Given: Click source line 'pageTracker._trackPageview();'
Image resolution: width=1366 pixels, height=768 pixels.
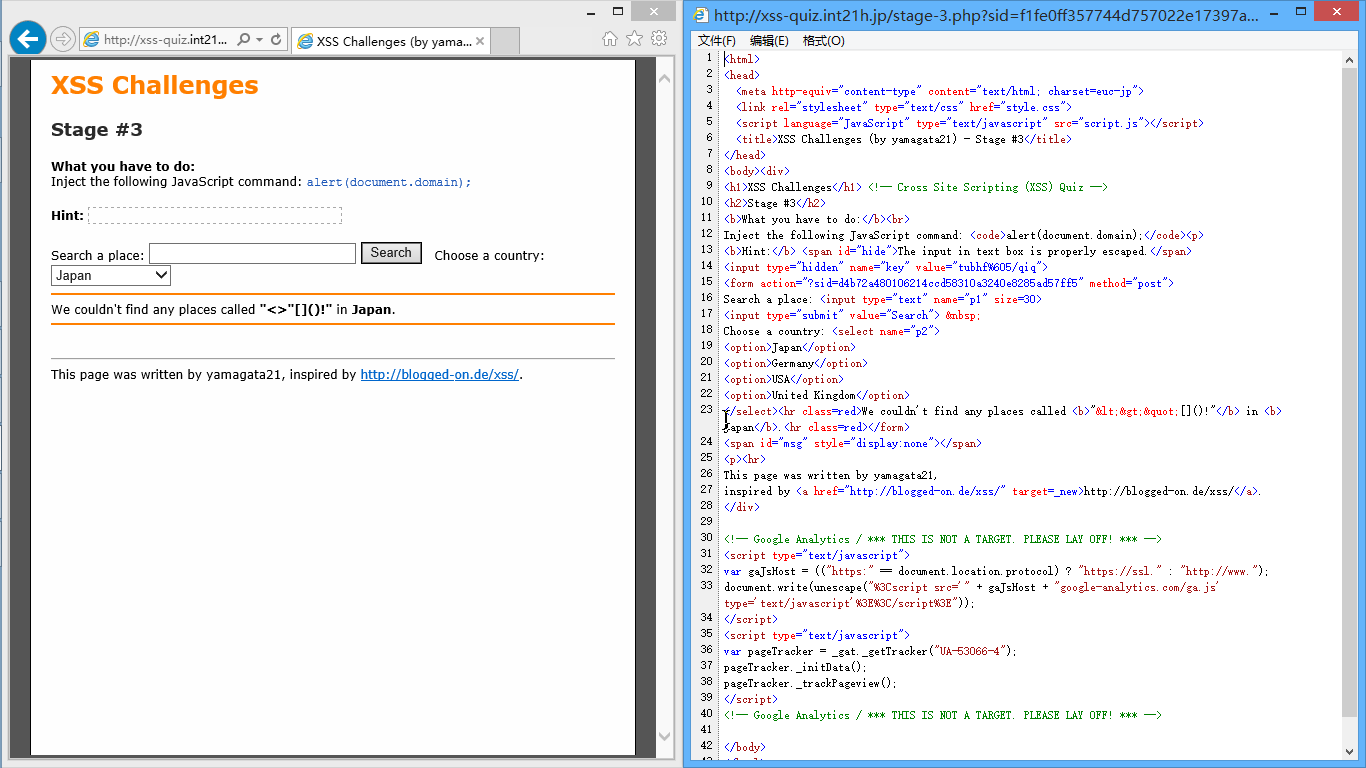Looking at the screenshot, I should (x=810, y=683).
